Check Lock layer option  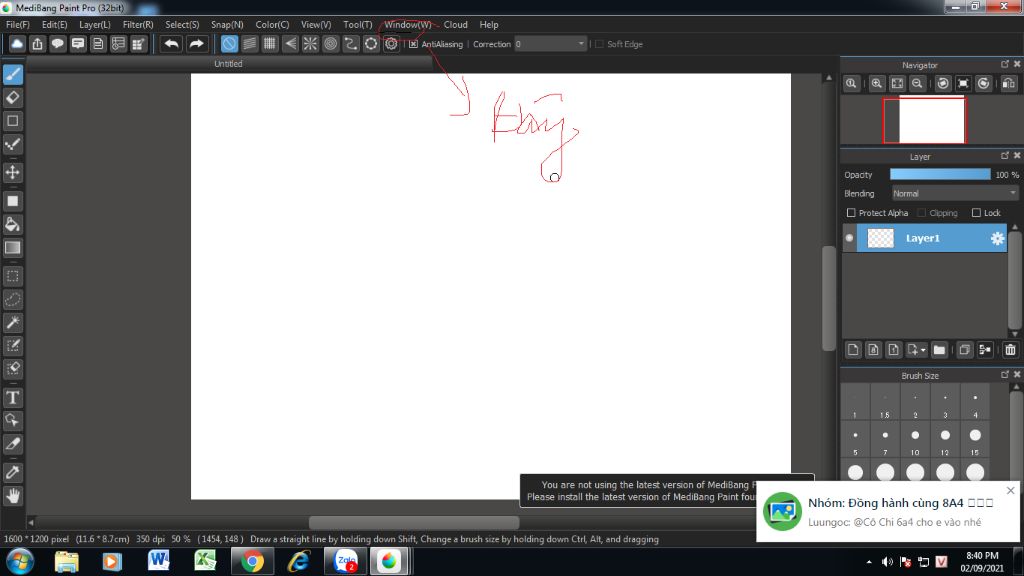pos(976,213)
